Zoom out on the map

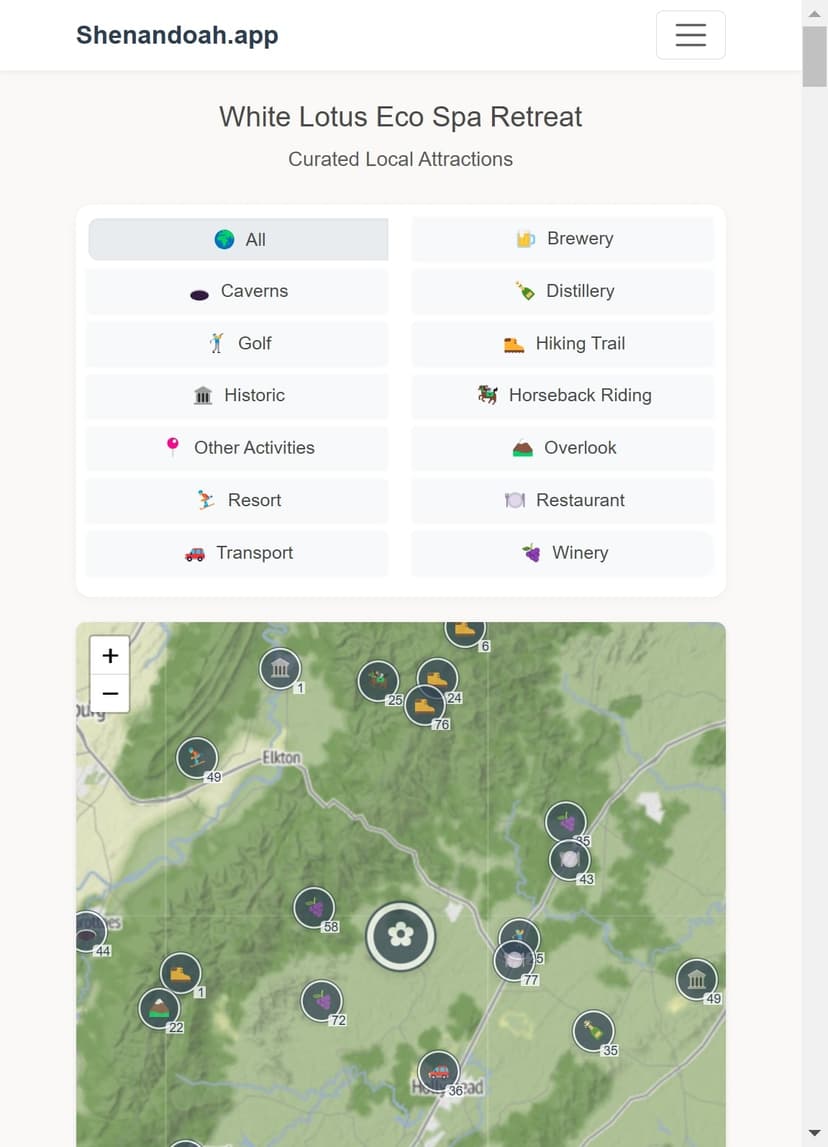110,693
